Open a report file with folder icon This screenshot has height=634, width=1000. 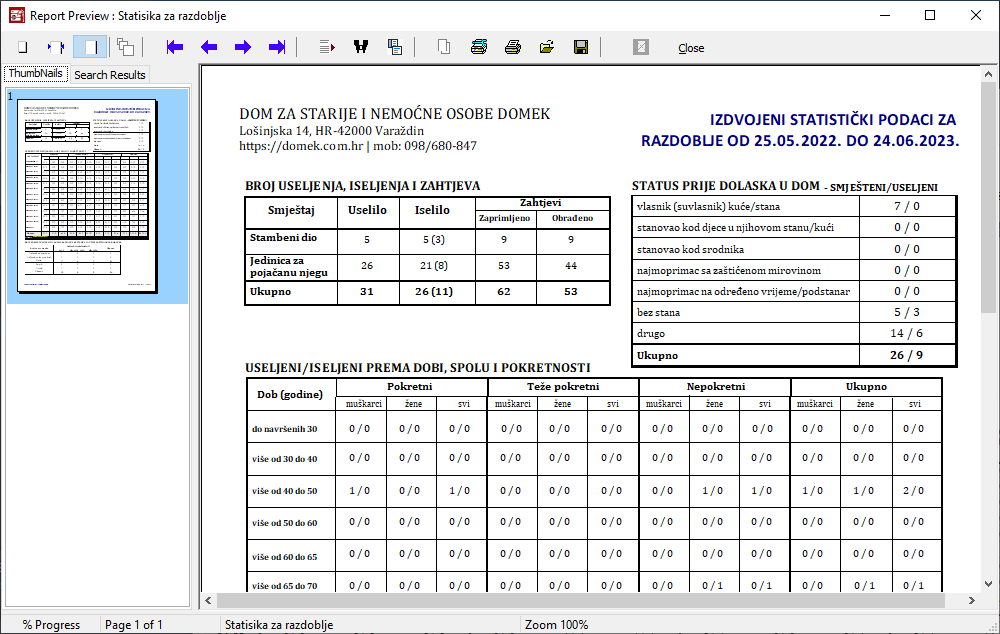click(x=547, y=47)
